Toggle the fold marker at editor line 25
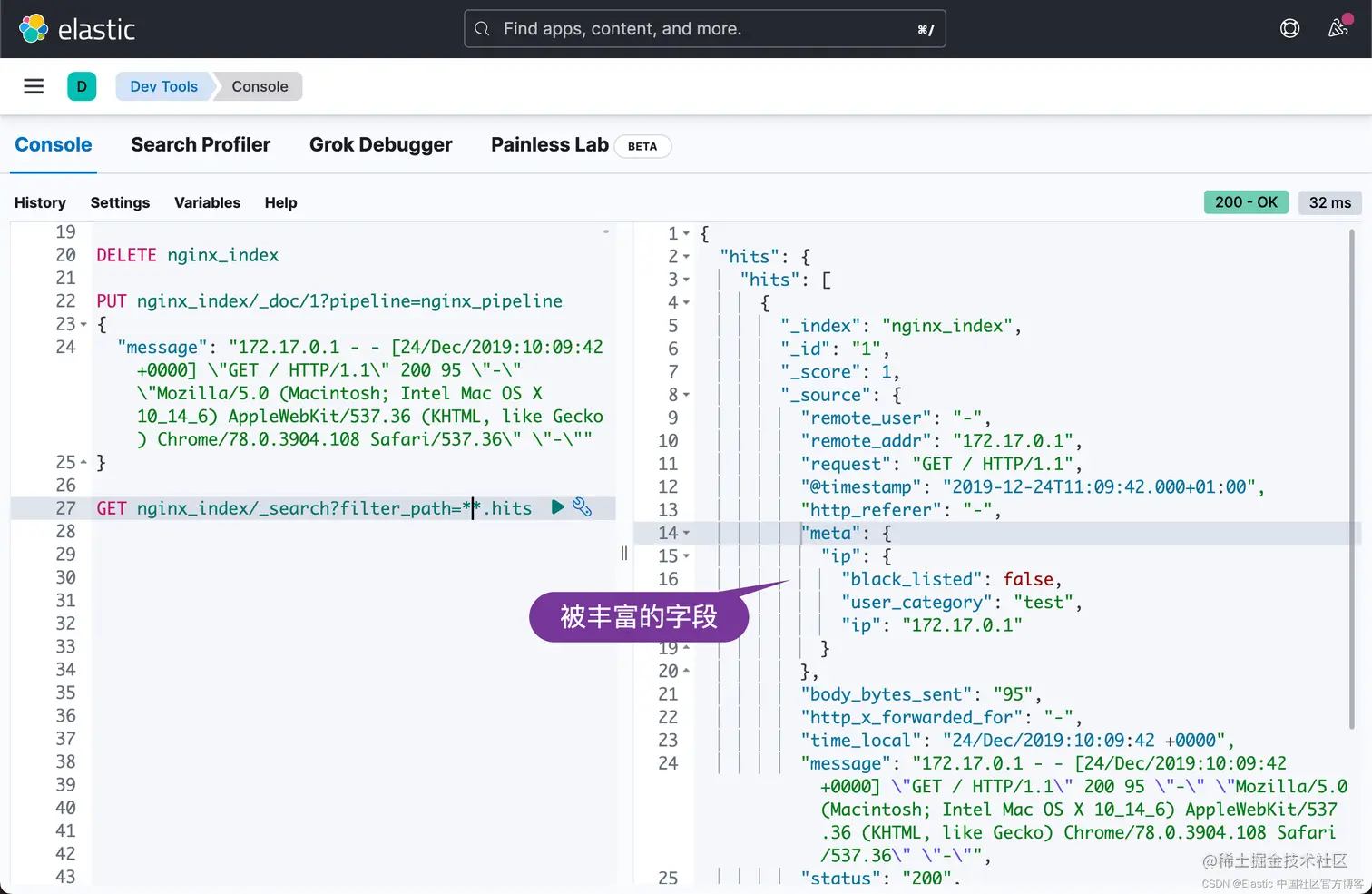Screen dimensions: 1372x894 (x=83, y=462)
